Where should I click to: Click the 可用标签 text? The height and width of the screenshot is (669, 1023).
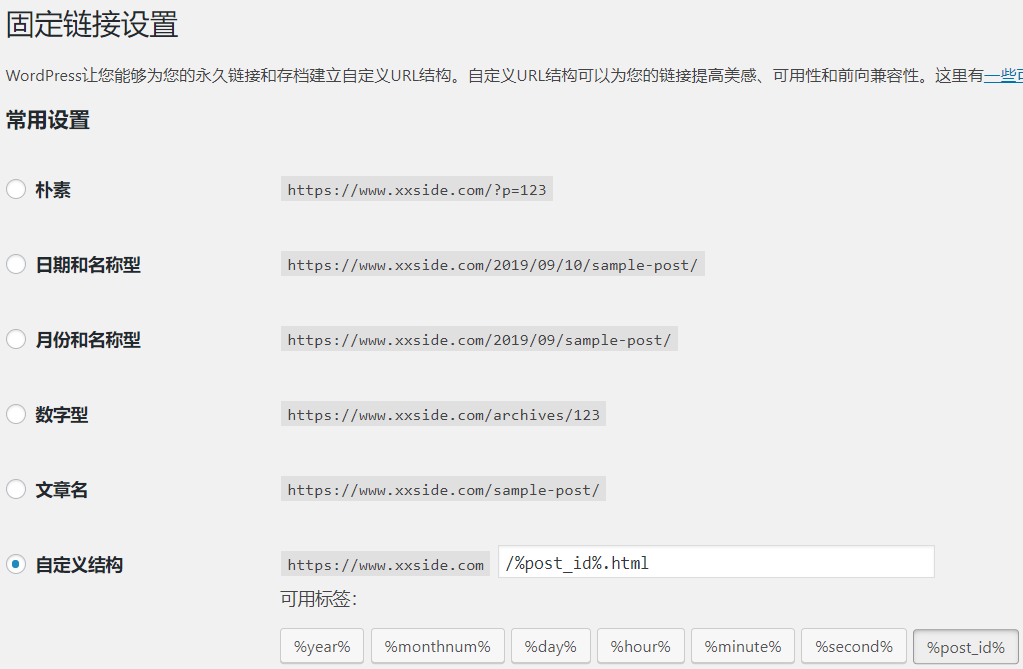pyautogui.click(x=318, y=599)
